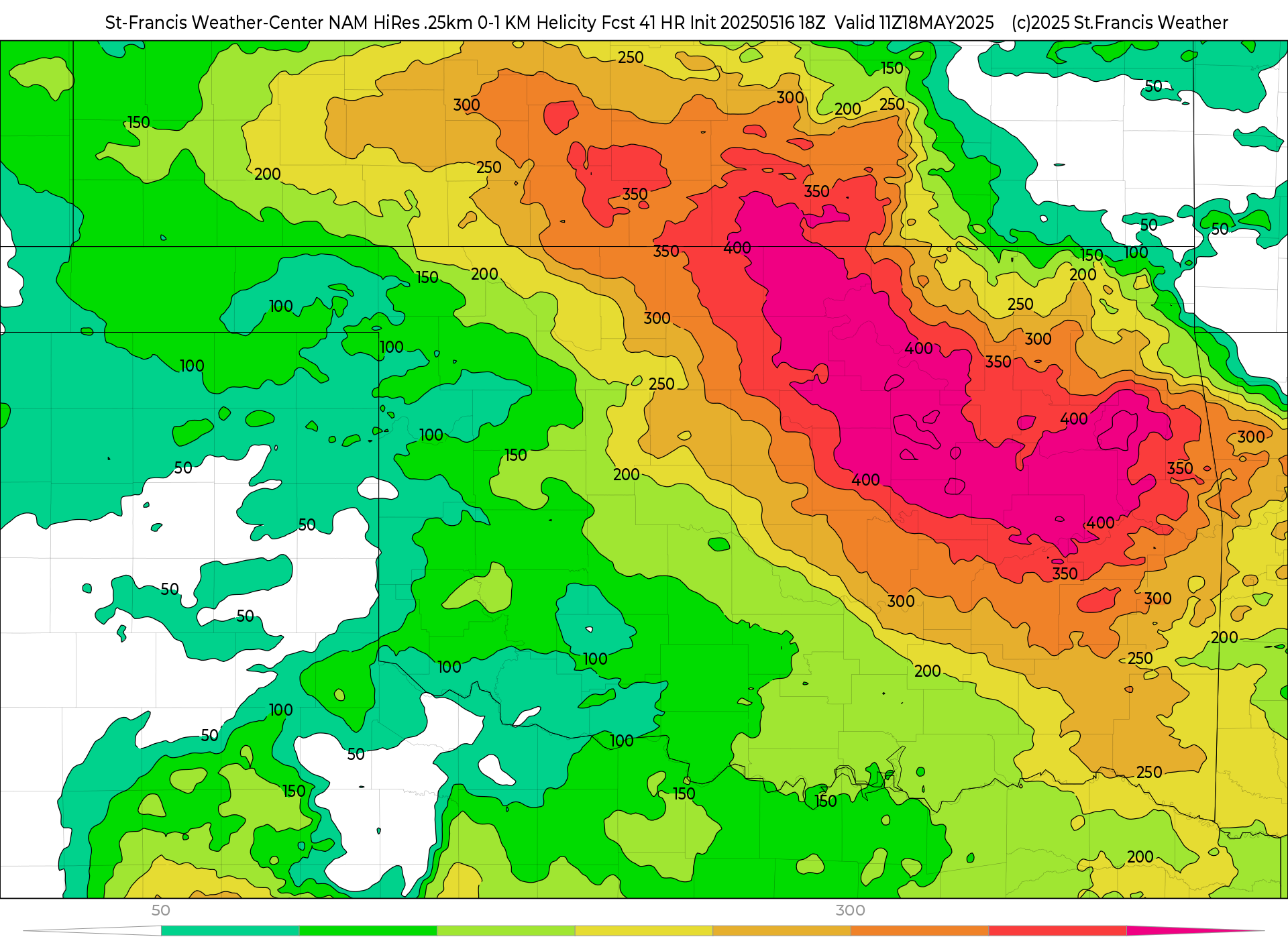Click the orange color bar segment
This screenshot has height=939, width=1288.
[x=920, y=931]
